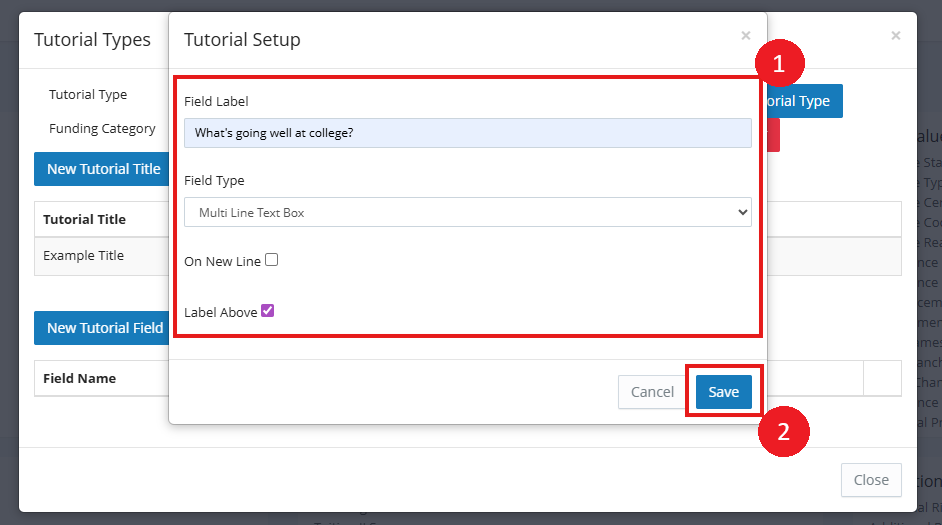This screenshot has height=525, width=942.
Task: Click the Field Name column header
Action: pos(80,378)
